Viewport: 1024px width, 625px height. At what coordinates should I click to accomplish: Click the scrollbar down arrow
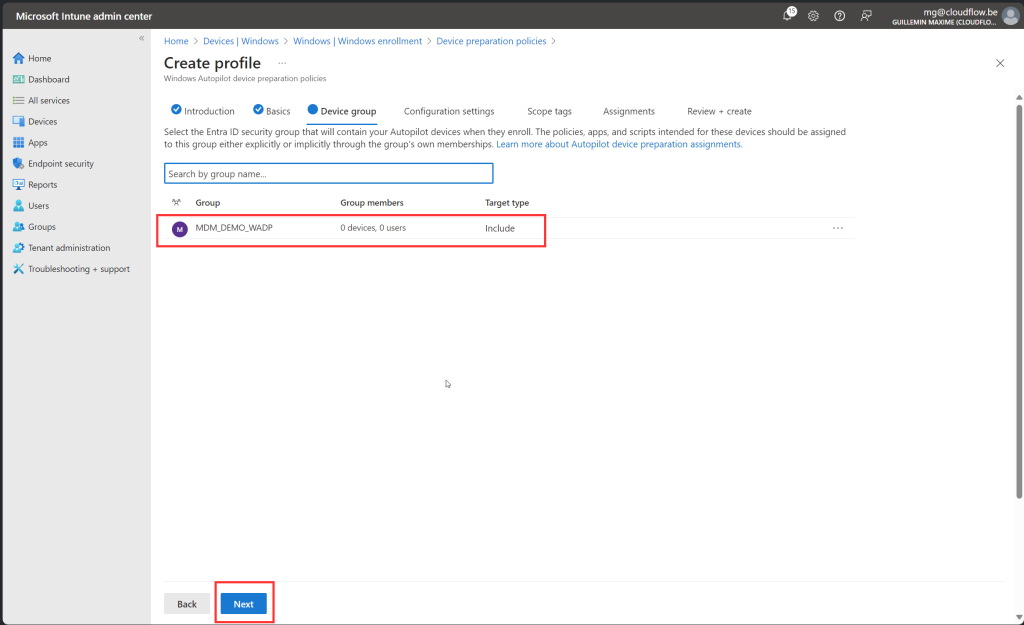(x=1019, y=617)
